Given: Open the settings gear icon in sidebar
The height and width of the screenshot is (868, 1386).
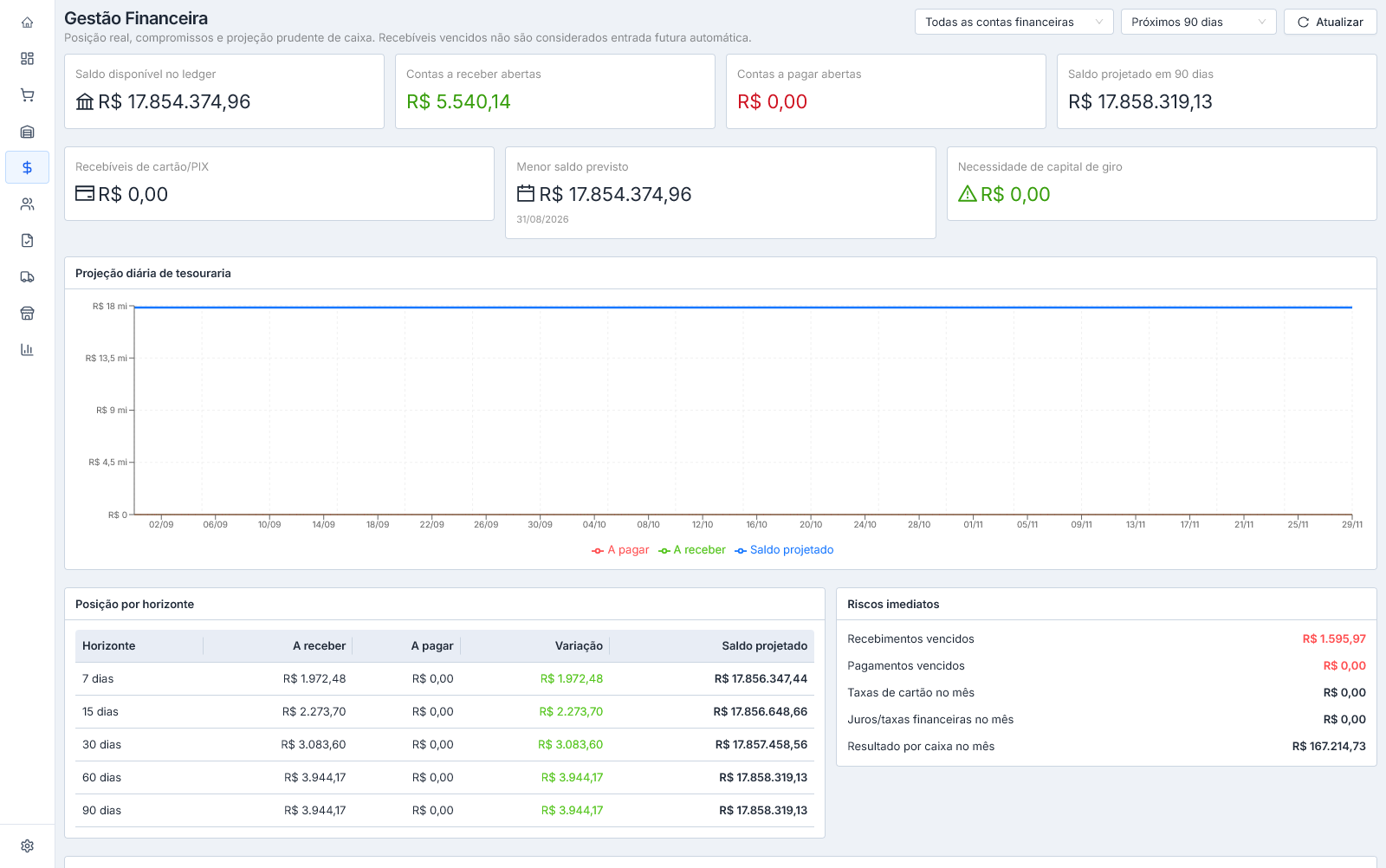Looking at the screenshot, I should click(27, 845).
